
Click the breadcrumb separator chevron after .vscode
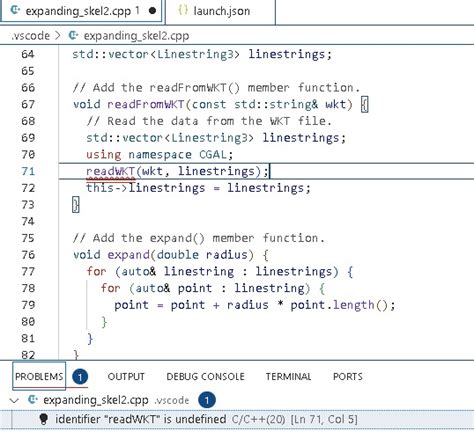pos(58,35)
